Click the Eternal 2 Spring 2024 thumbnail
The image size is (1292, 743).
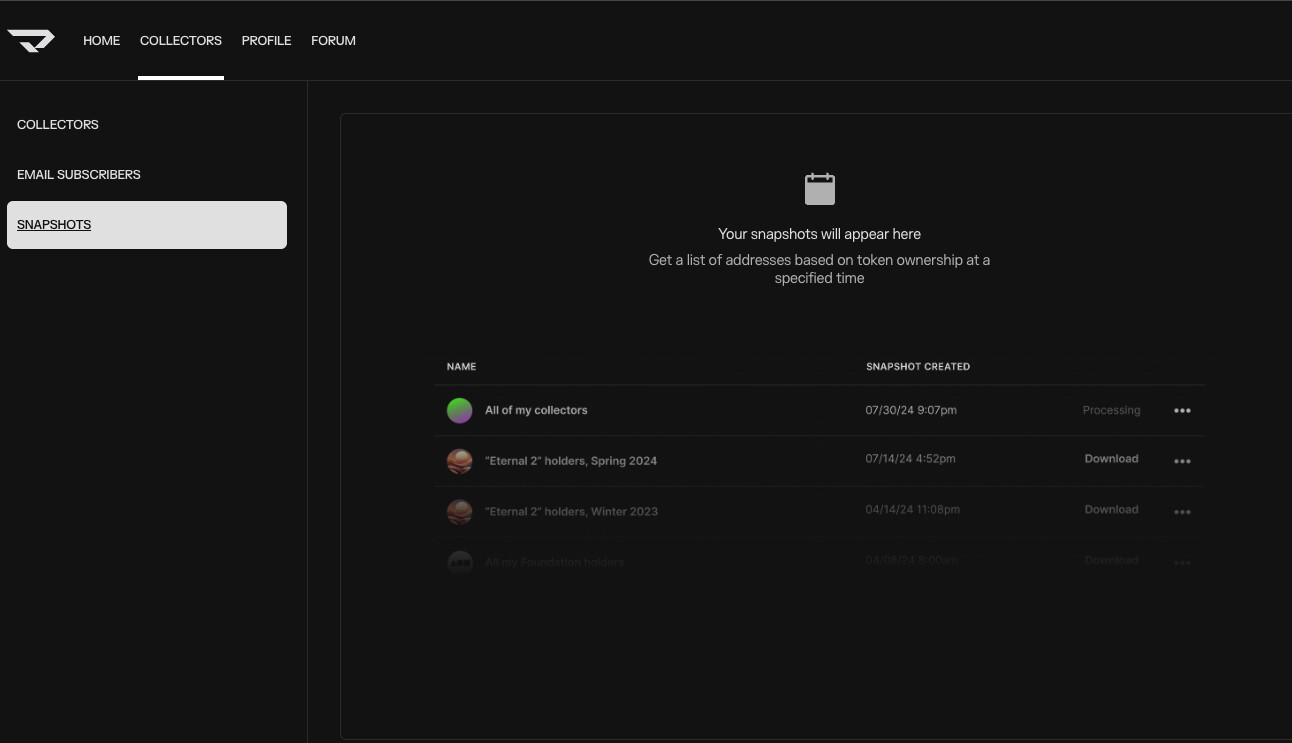click(x=459, y=461)
